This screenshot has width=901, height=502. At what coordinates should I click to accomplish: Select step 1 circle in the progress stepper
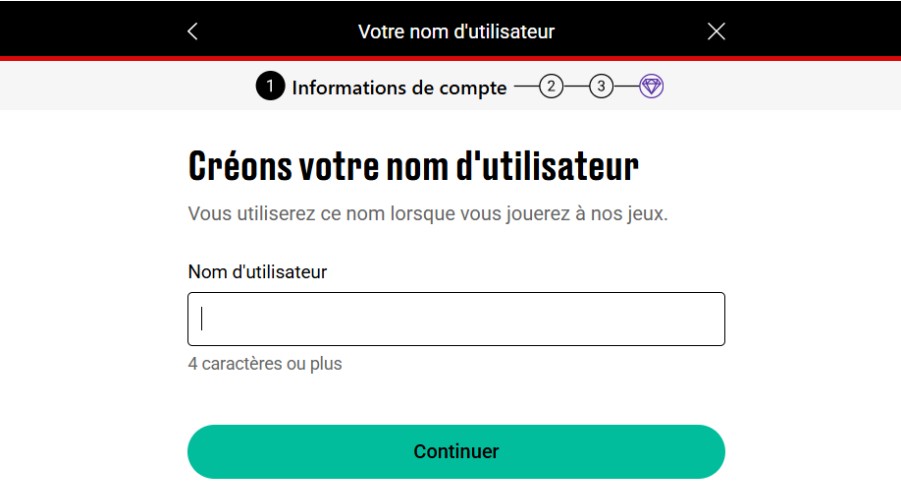tap(270, 87)
